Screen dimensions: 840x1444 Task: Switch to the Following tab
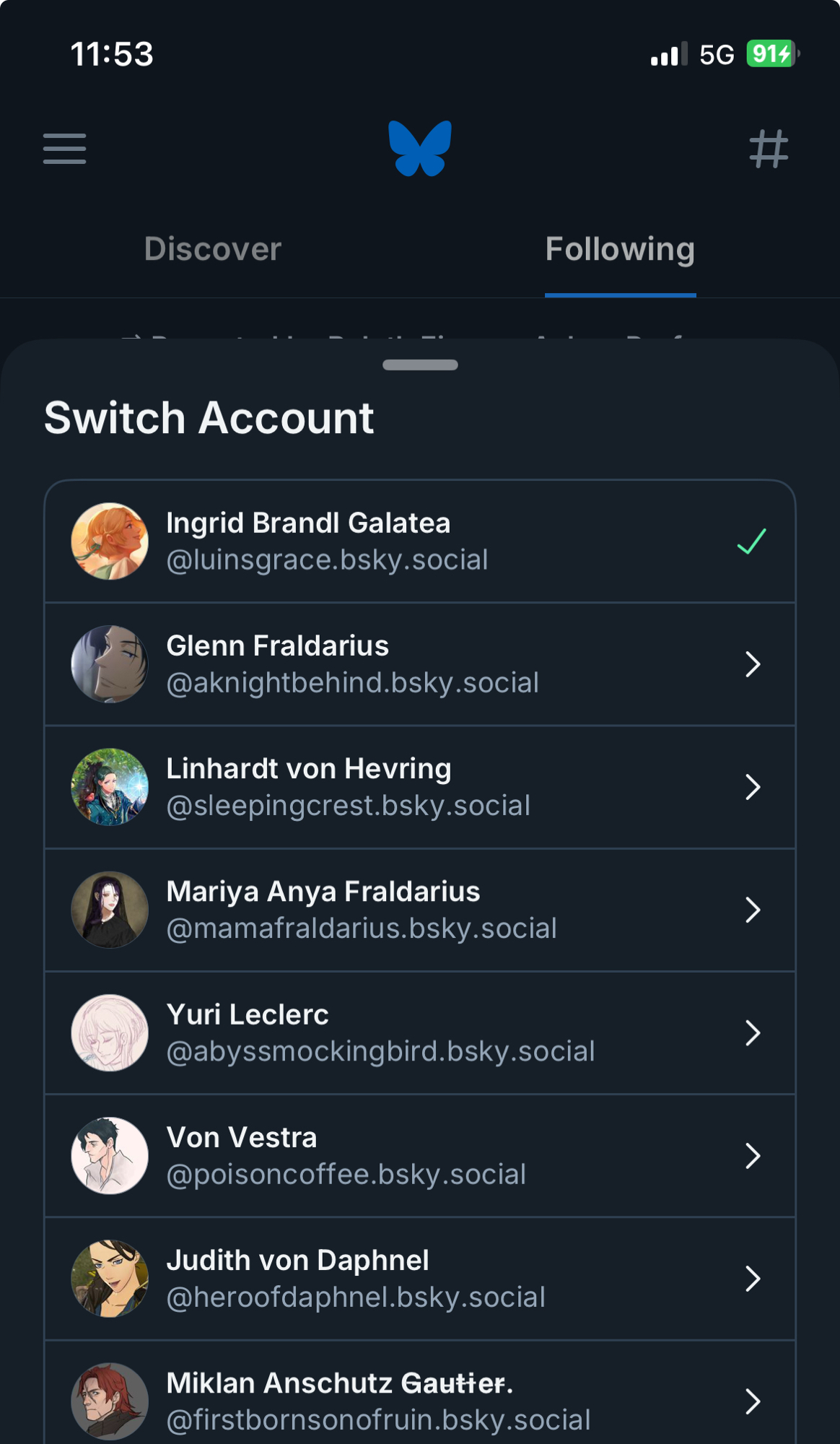tap(620, 249)
